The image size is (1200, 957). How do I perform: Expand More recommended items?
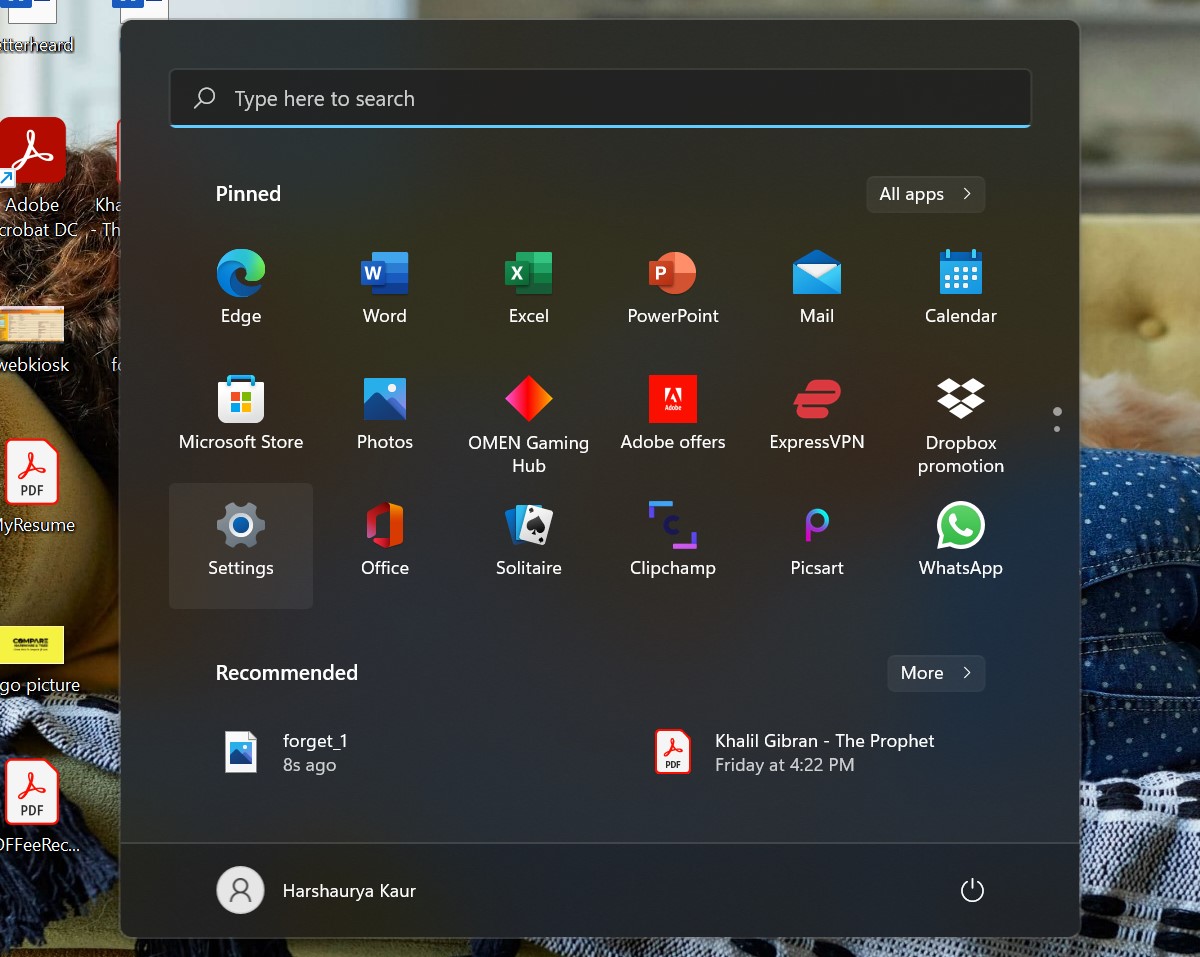coord(935,673)
